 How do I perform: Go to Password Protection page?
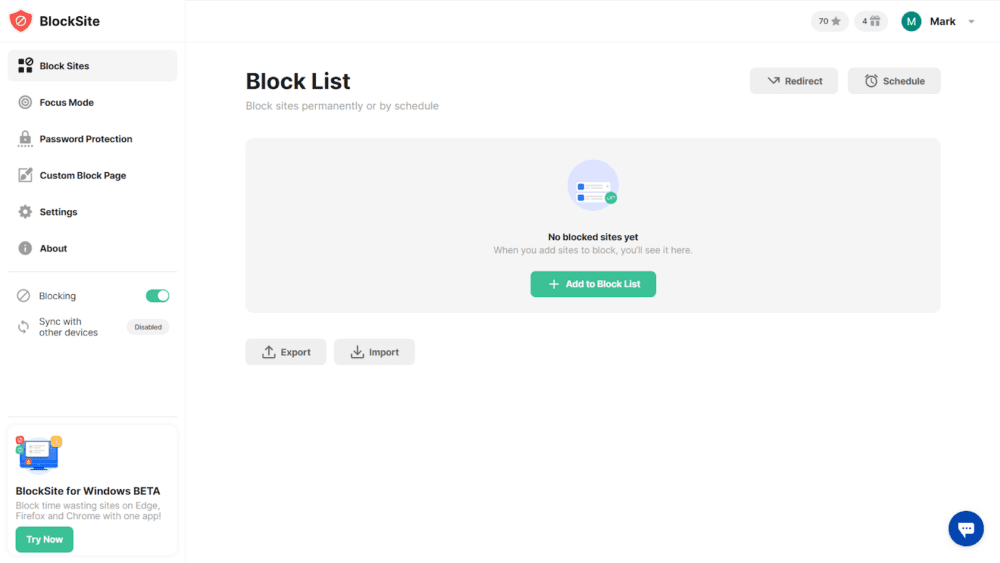(x=92, y=138)
